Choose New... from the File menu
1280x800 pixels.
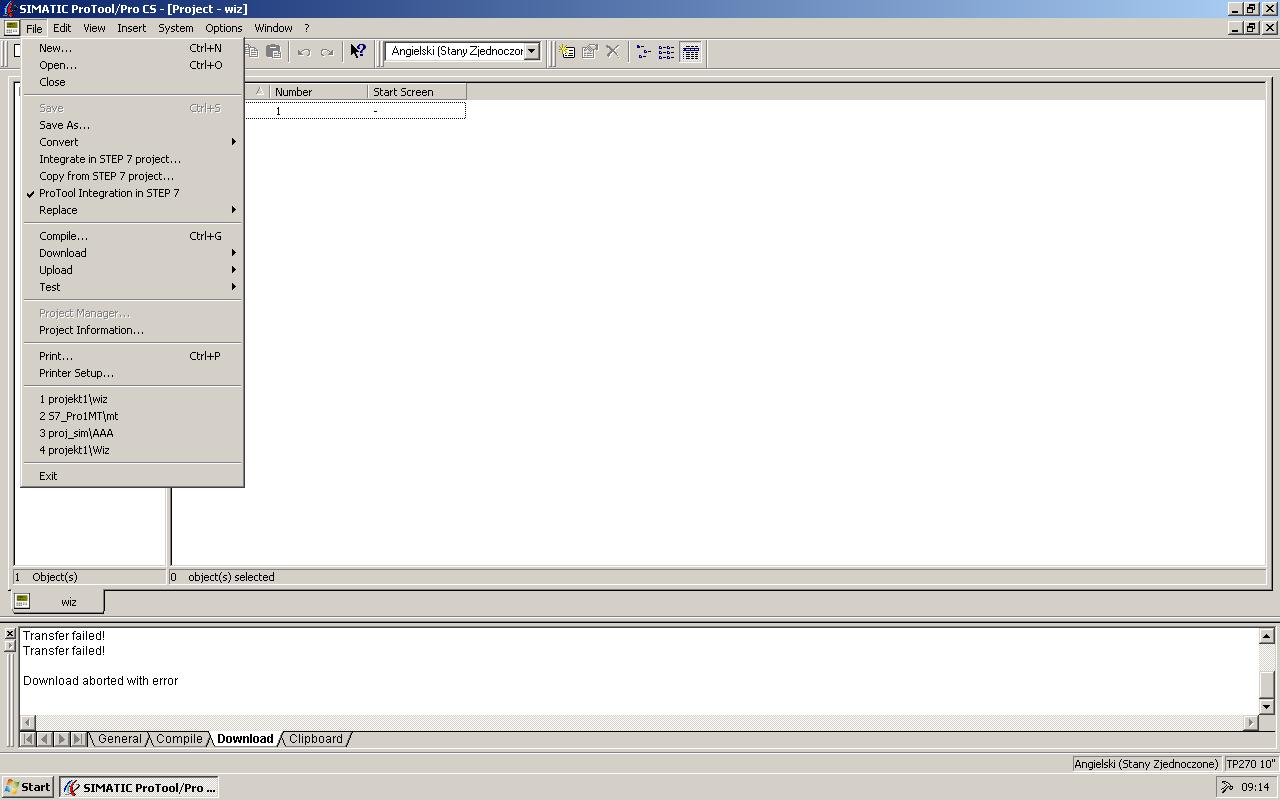click(132, 48)
